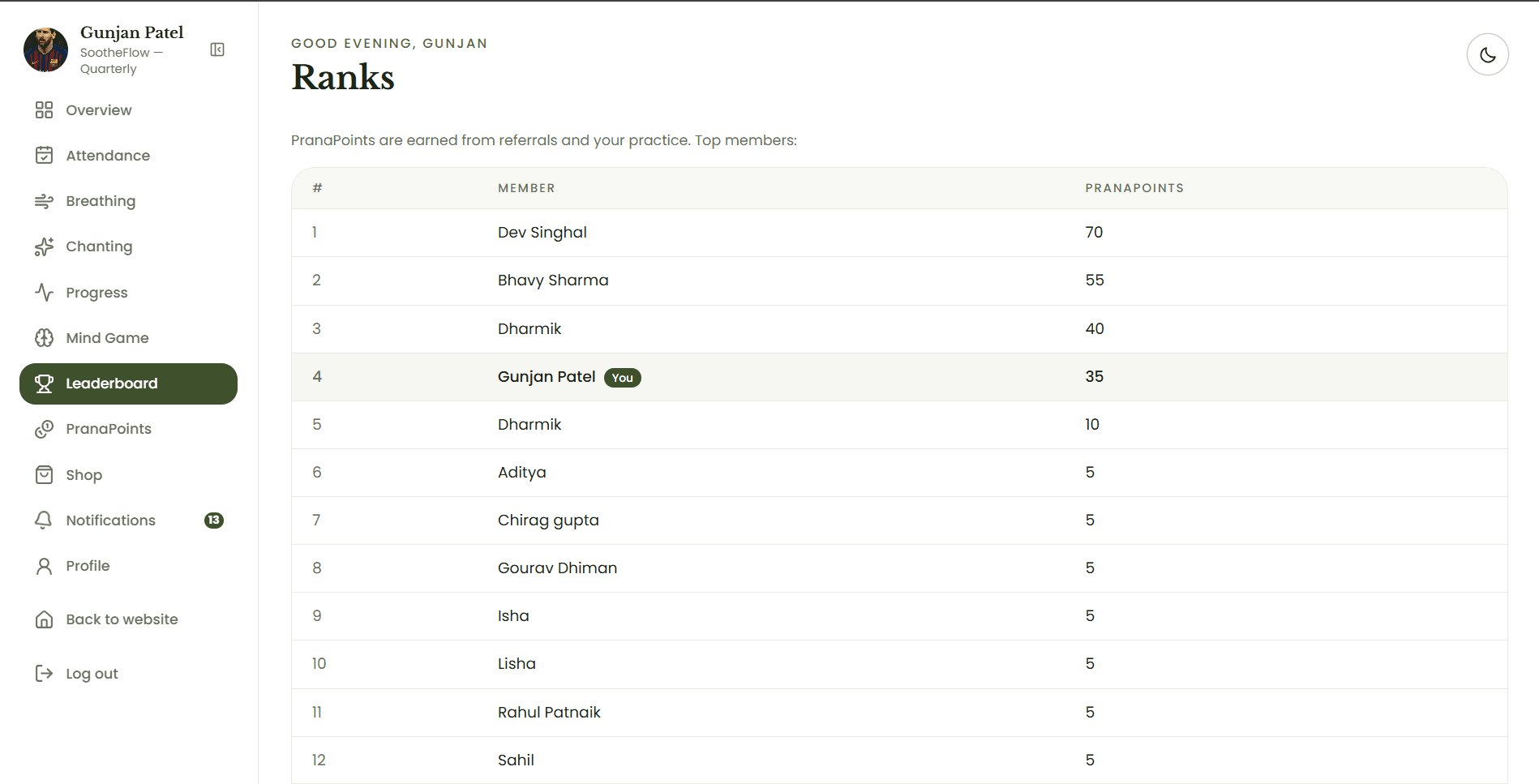Click Gunjan Patel profile avatar
The width and height of the screenshot is (1539, 784).
[45, 49]
